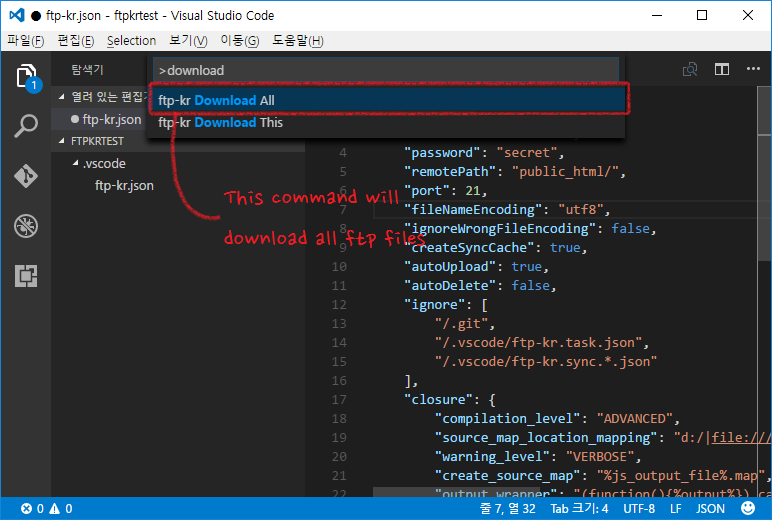The width and height of the screenshot is (772, 520).
Task: Click the "closure" key on line 17
Action: pyautogui.click(x=438, y=399)
